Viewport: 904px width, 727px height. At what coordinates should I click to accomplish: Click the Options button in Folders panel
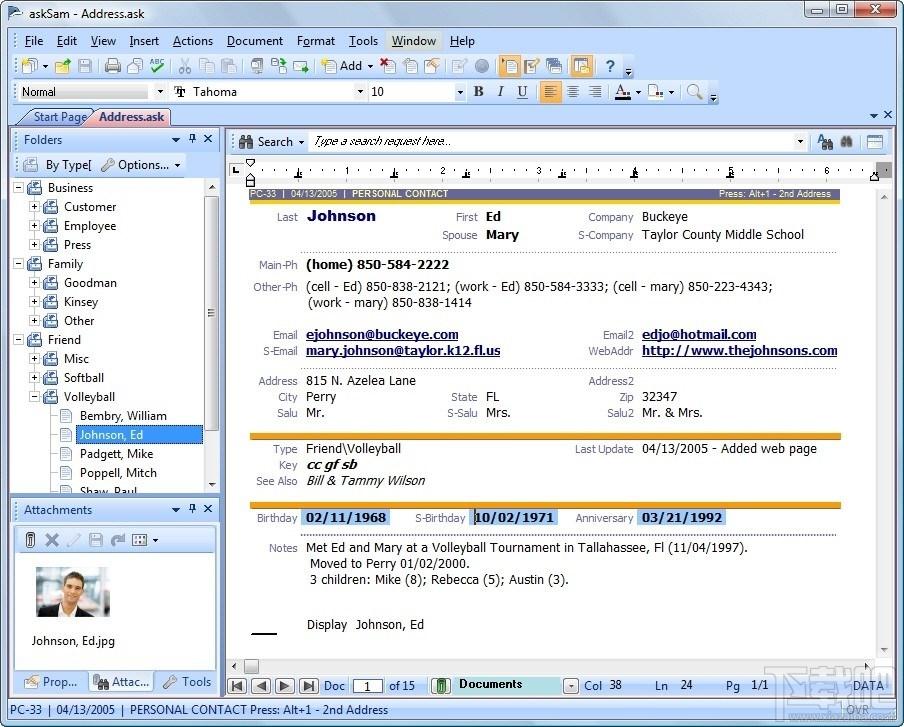tap(142, 165)
